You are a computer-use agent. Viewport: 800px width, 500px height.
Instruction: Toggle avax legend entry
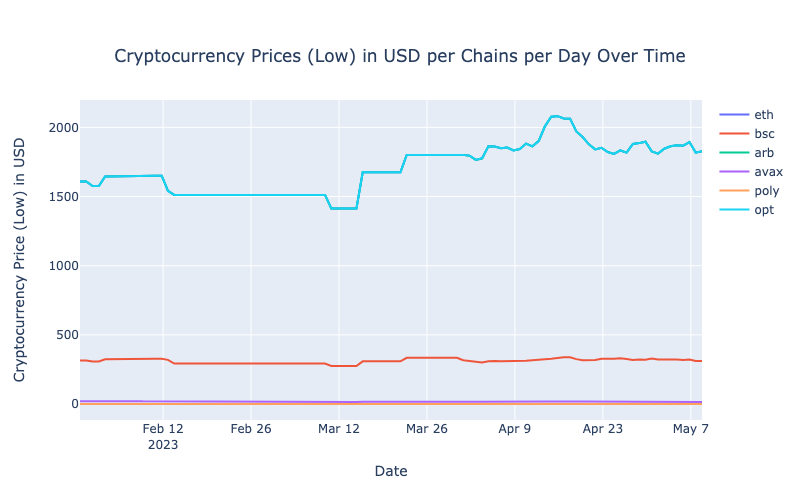tap(751, 172)
